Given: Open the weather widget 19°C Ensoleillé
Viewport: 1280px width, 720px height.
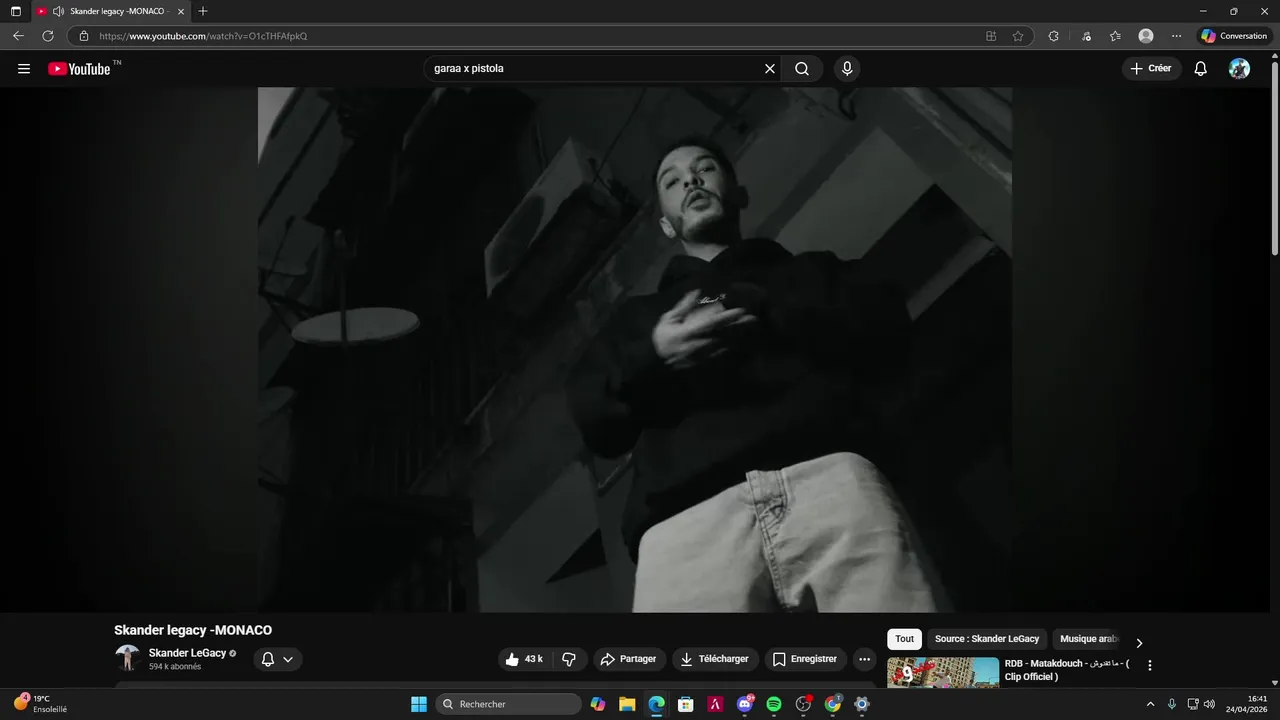Looking at the screenshot, I should [x=40, y=704].
